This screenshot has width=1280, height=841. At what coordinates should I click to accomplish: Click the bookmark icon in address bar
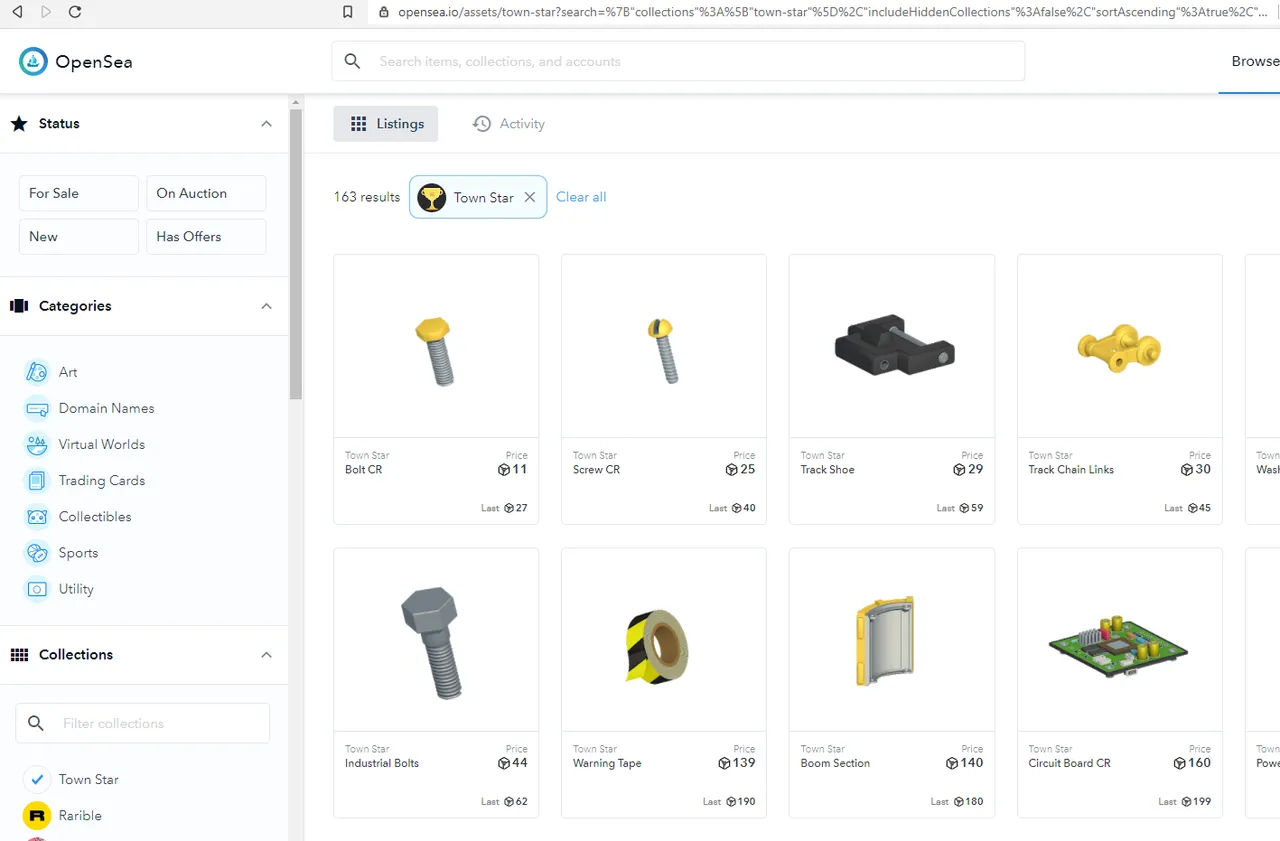(x=348, y=12)
